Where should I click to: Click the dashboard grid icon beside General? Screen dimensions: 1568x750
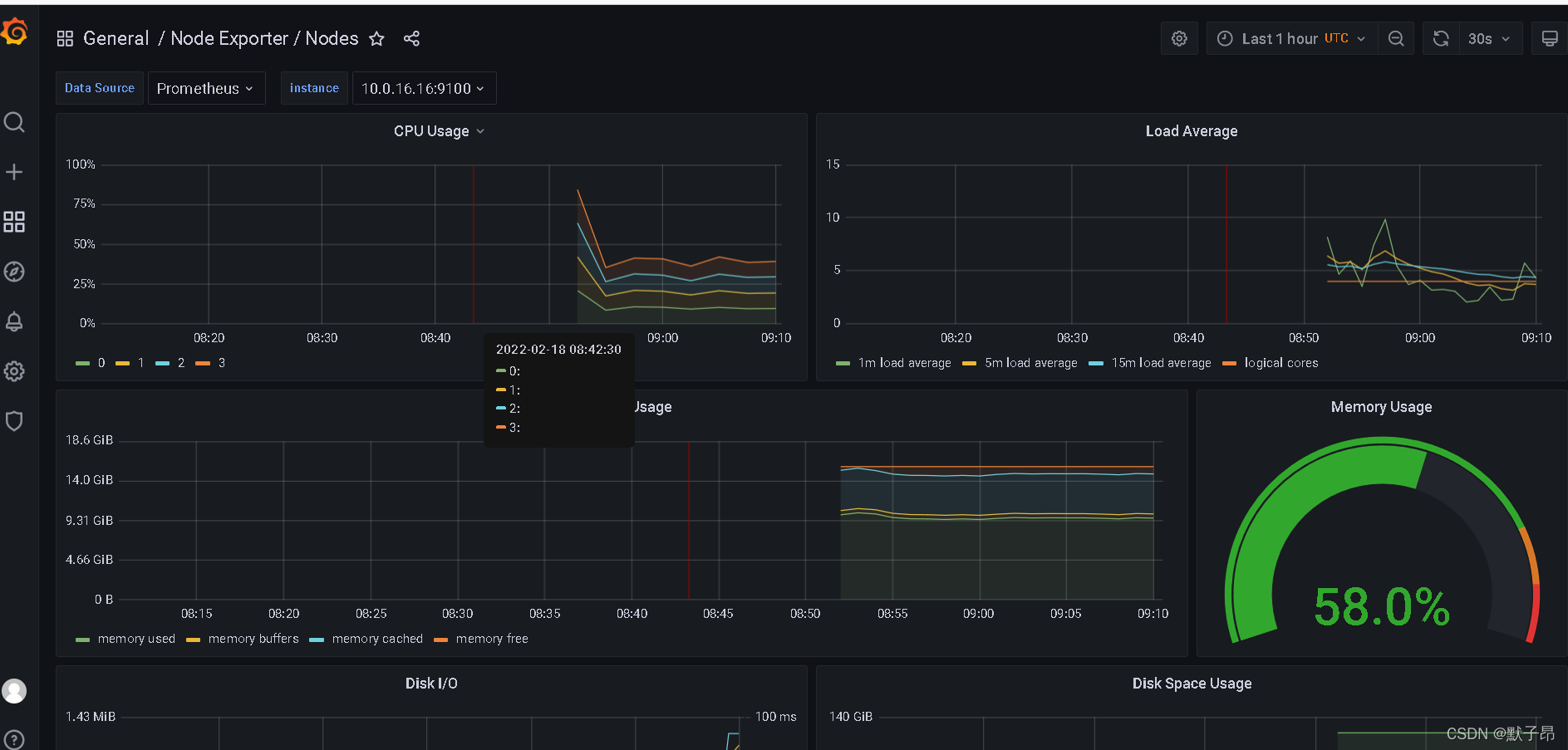coord(65,38)
